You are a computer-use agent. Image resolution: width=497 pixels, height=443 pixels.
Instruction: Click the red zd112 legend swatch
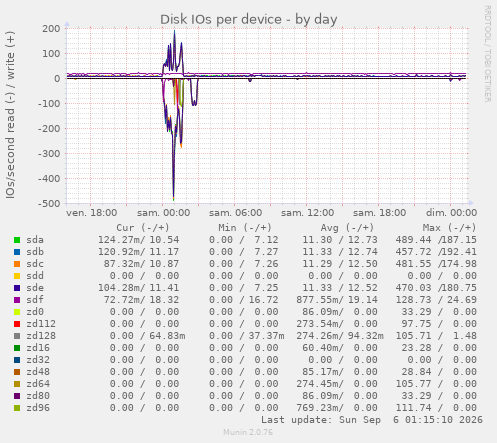(x=17, y=324)
